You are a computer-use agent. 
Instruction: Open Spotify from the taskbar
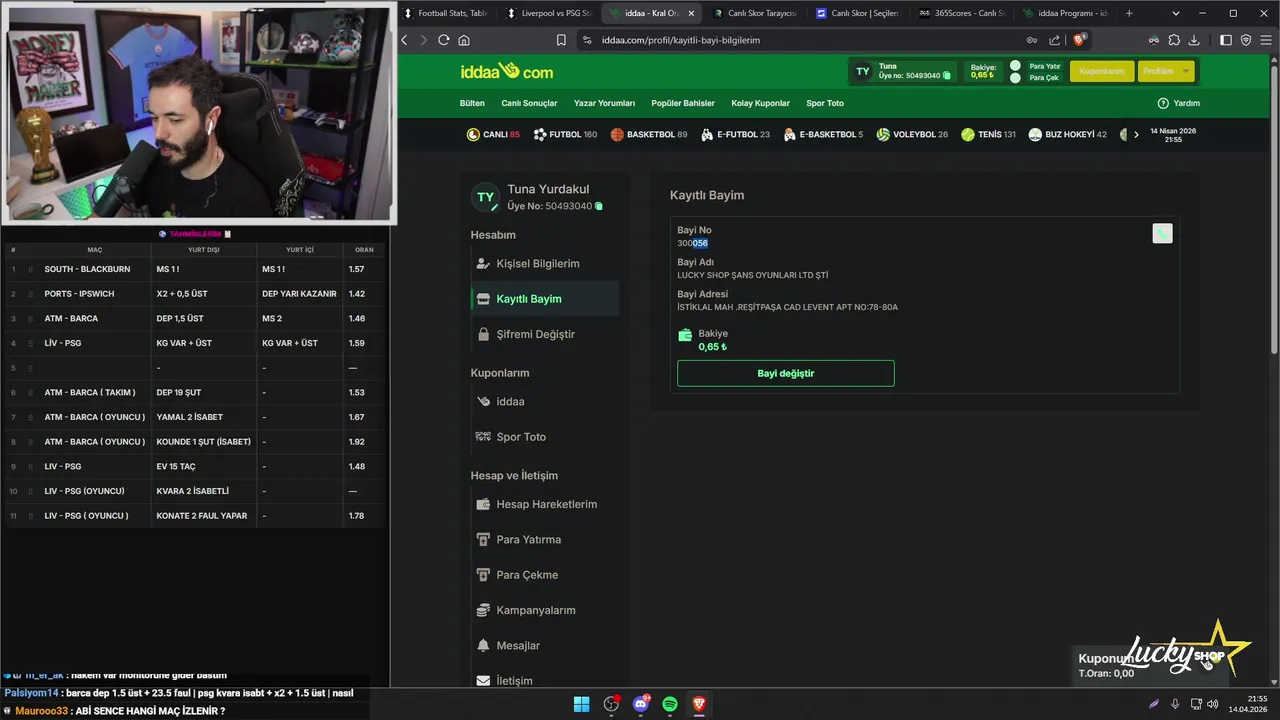coord(670,704)
